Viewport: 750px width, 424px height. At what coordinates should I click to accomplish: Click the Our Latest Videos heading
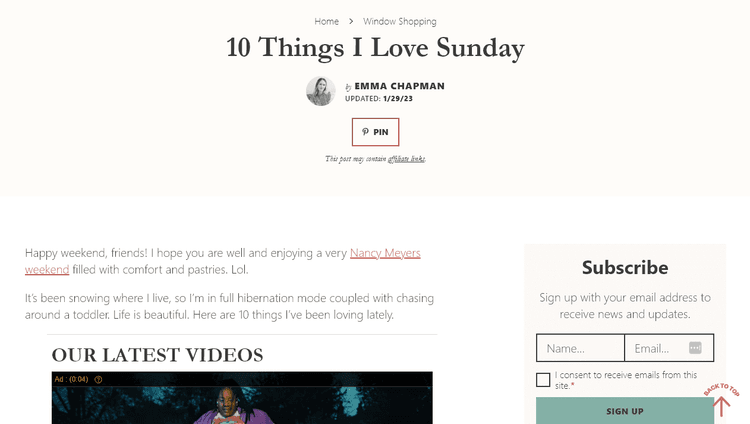(157, 355)
